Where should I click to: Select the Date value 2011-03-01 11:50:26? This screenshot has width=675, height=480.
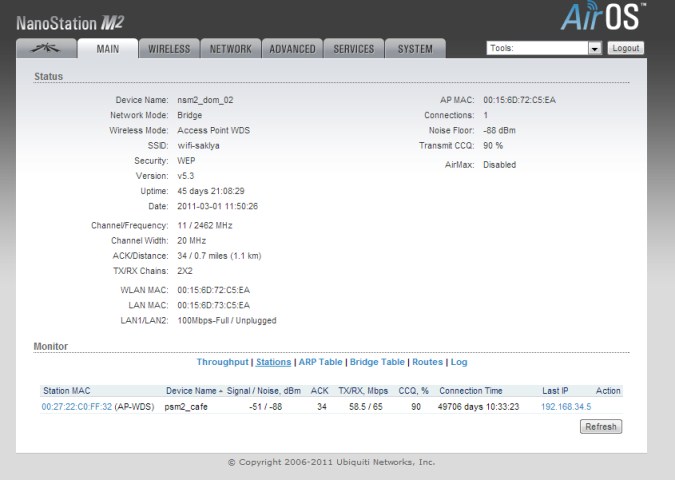(217, 206)
